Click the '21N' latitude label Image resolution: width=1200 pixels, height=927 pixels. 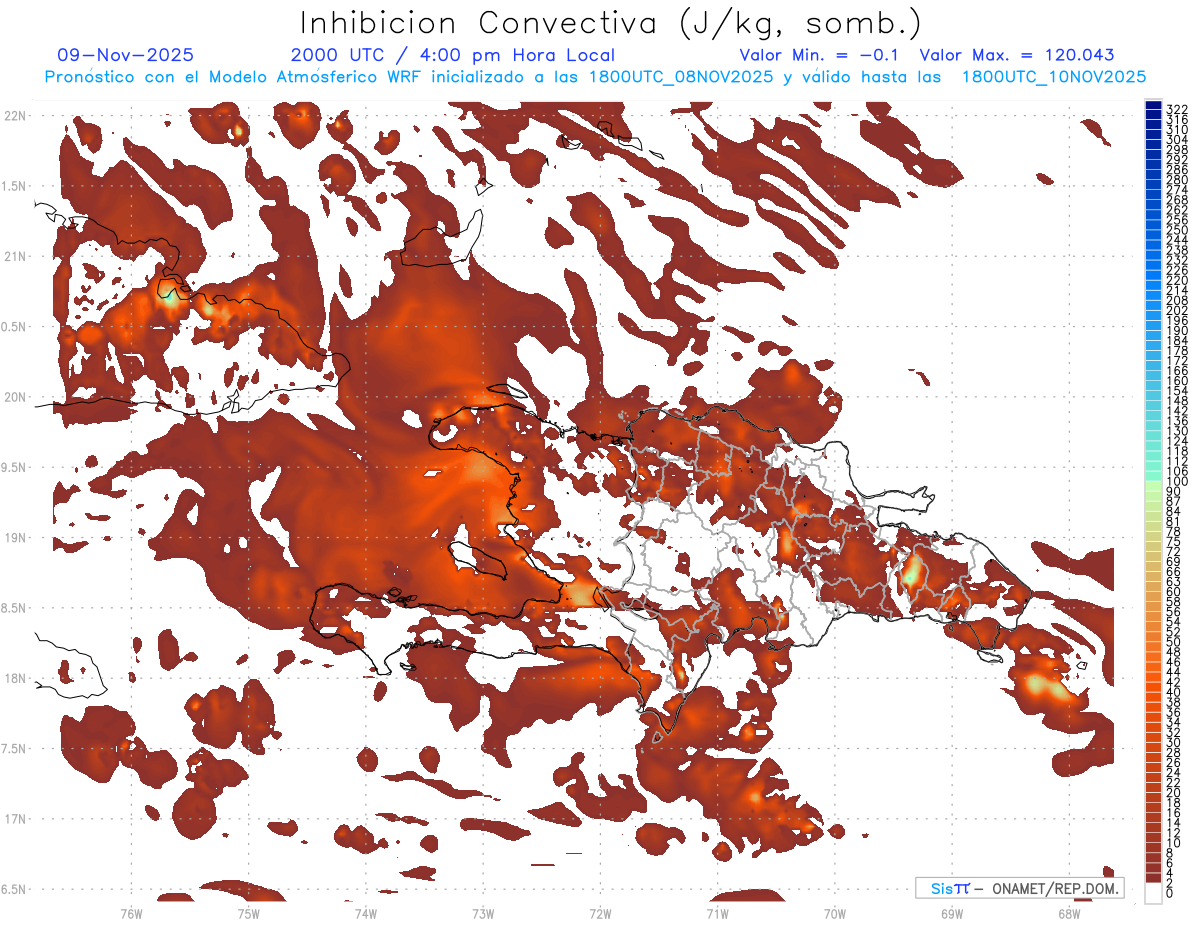pyautogui.click(x=16, y=257)
